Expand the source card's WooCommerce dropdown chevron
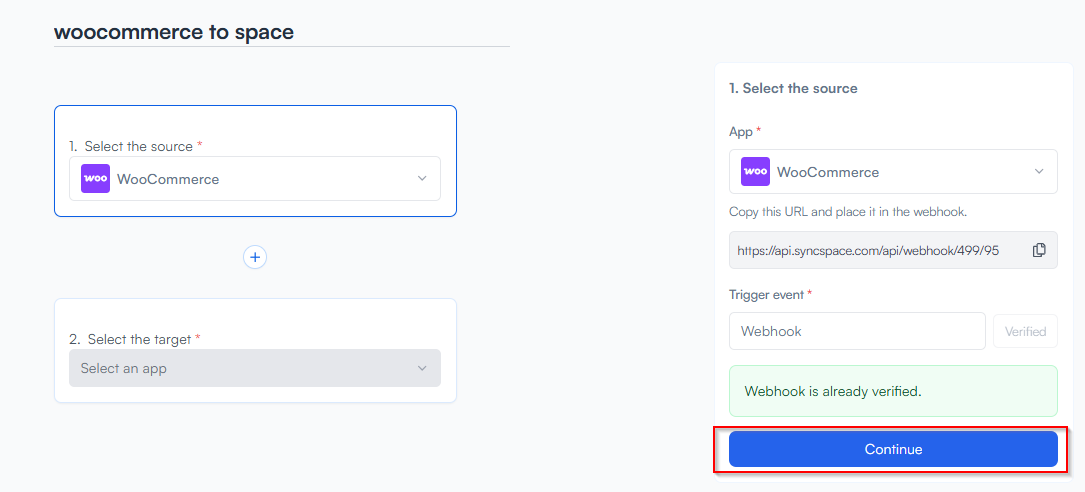1085x492 pixels. point(421,179)
